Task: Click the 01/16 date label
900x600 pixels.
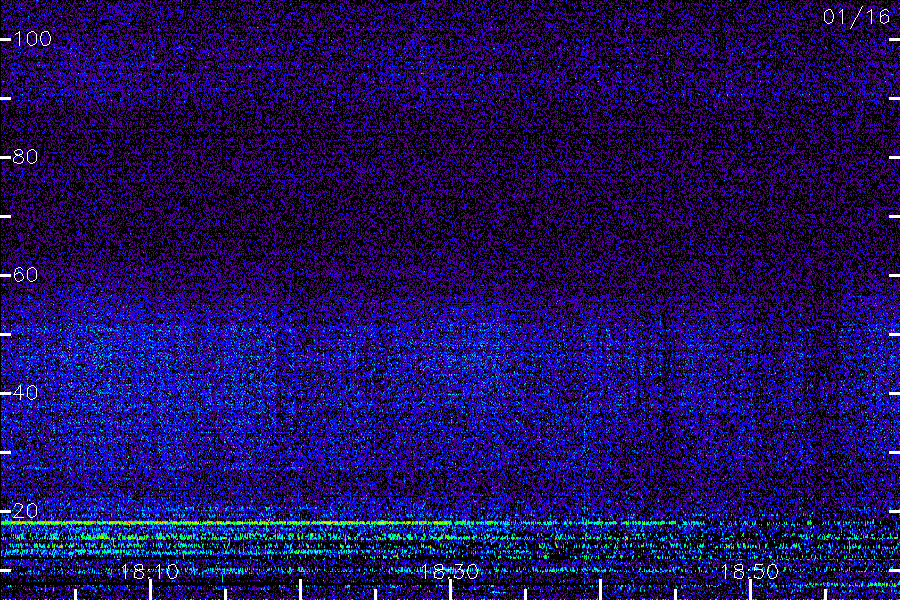Action: pos(856,17)
